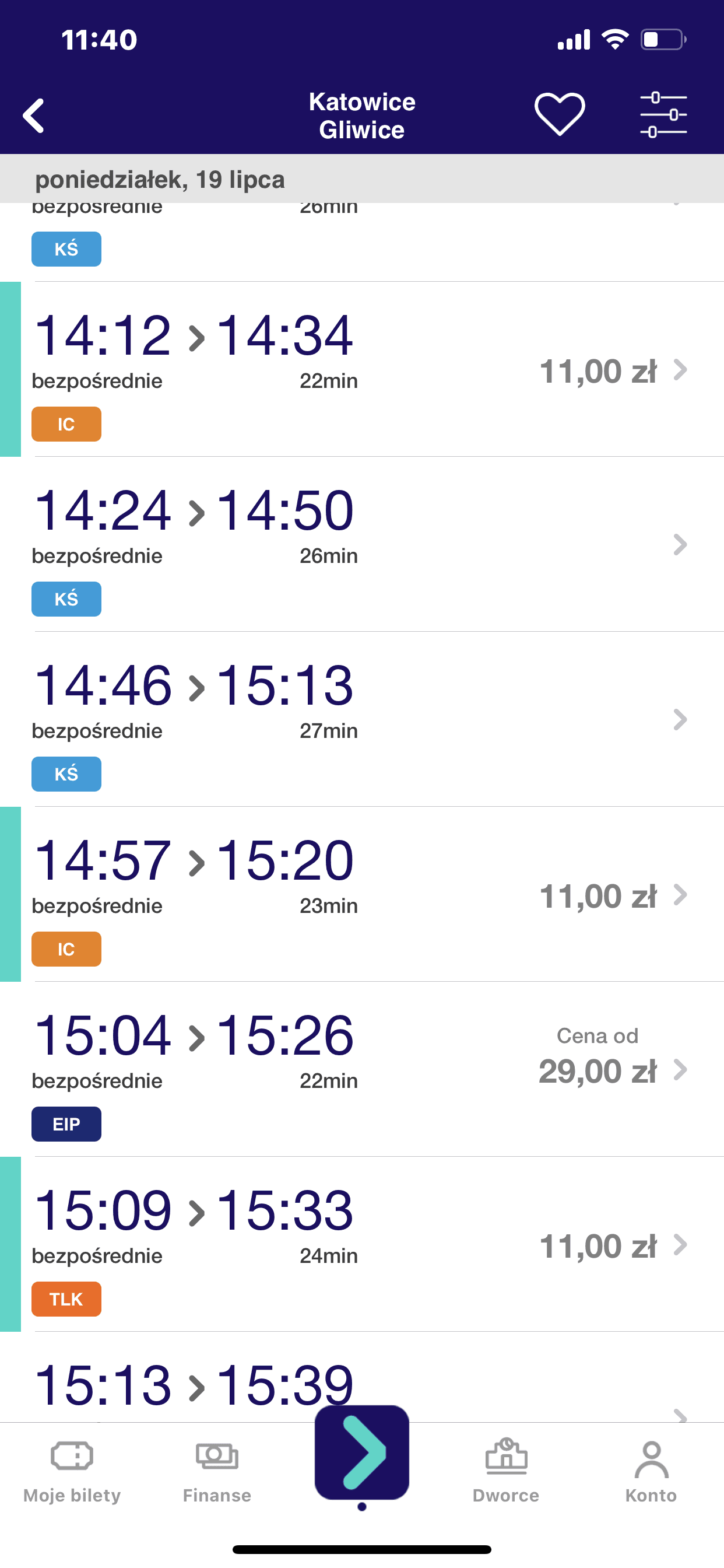724x1568 pixels.
Task: Select the 14:57 to 15:20 IC train
Action: 362,894
